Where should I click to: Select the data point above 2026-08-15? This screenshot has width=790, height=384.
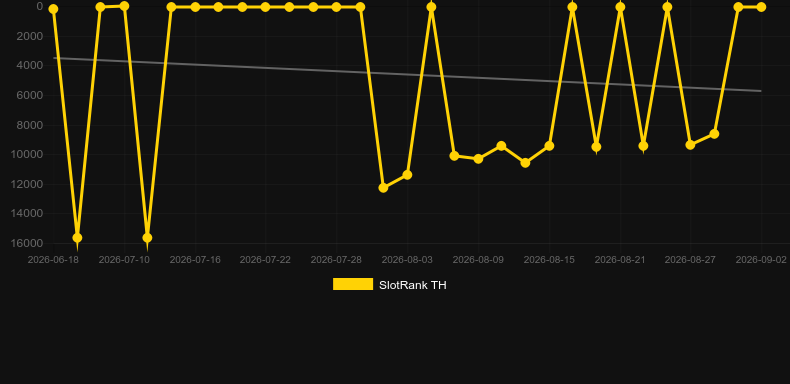(x=549, y=146)
